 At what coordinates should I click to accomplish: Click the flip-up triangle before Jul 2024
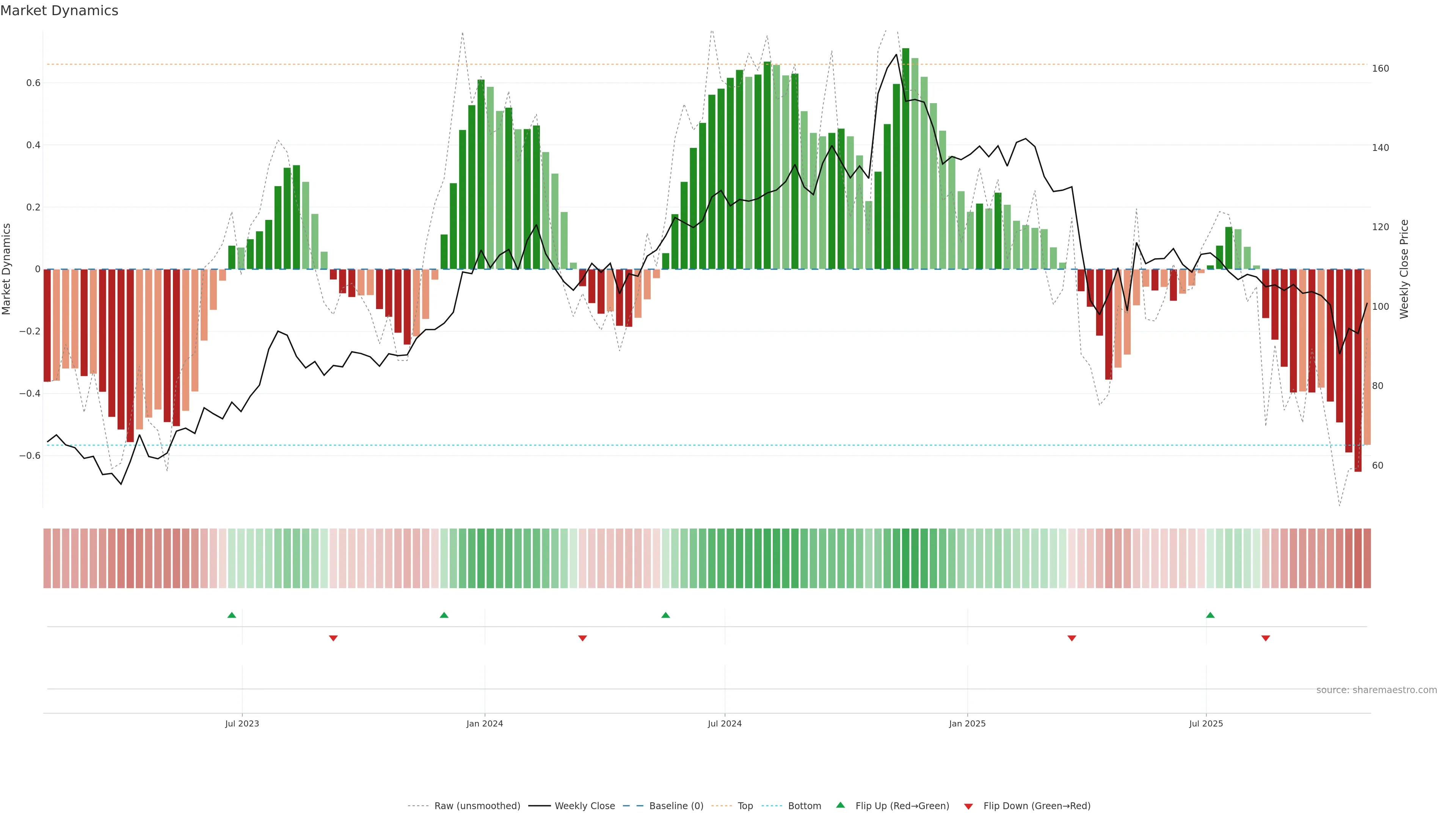click(665, 615)
